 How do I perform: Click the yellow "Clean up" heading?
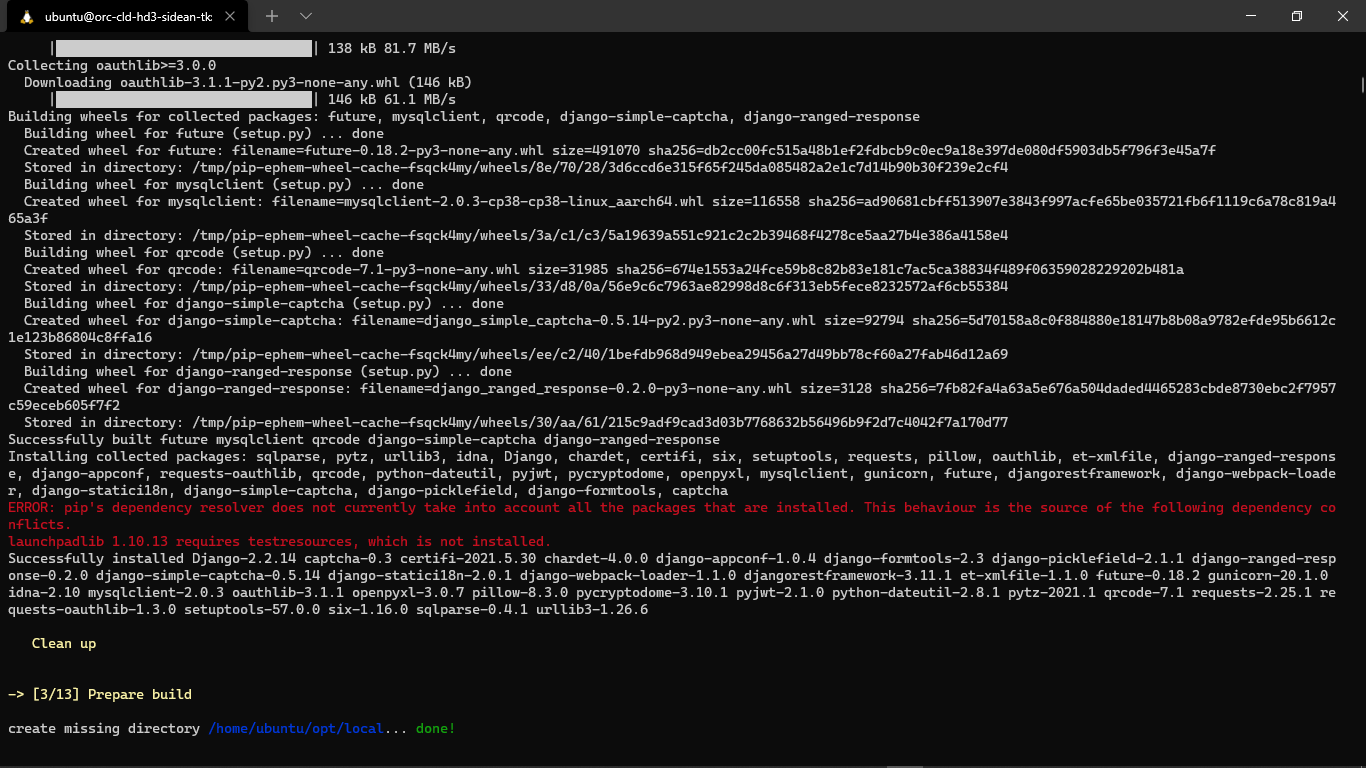[64, 644]
